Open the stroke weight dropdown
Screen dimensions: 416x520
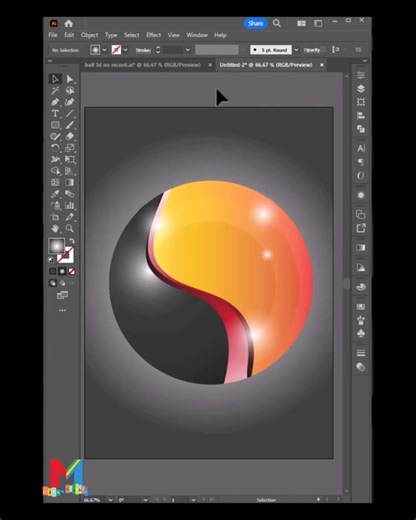188,50
